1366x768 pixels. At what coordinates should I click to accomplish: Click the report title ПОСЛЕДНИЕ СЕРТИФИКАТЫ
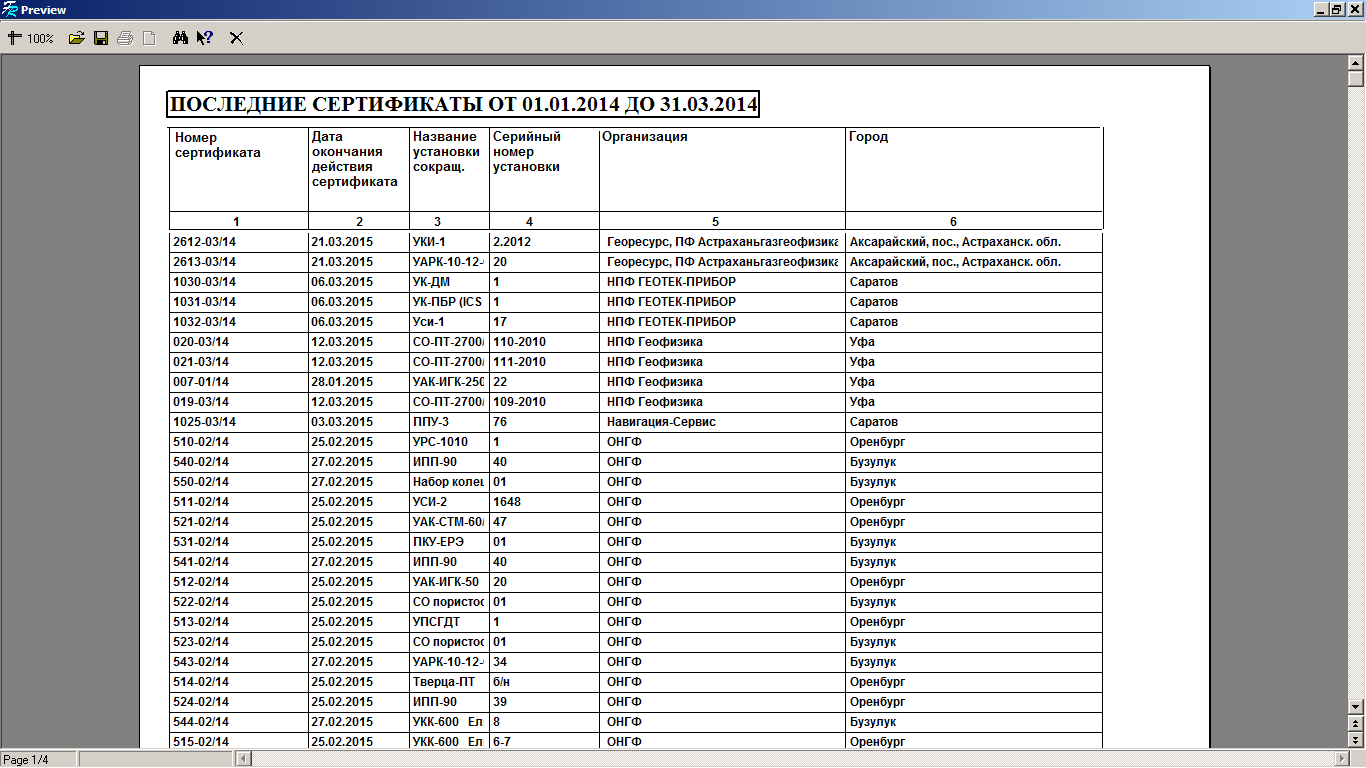pyautogui.click(x=464, y=105)
